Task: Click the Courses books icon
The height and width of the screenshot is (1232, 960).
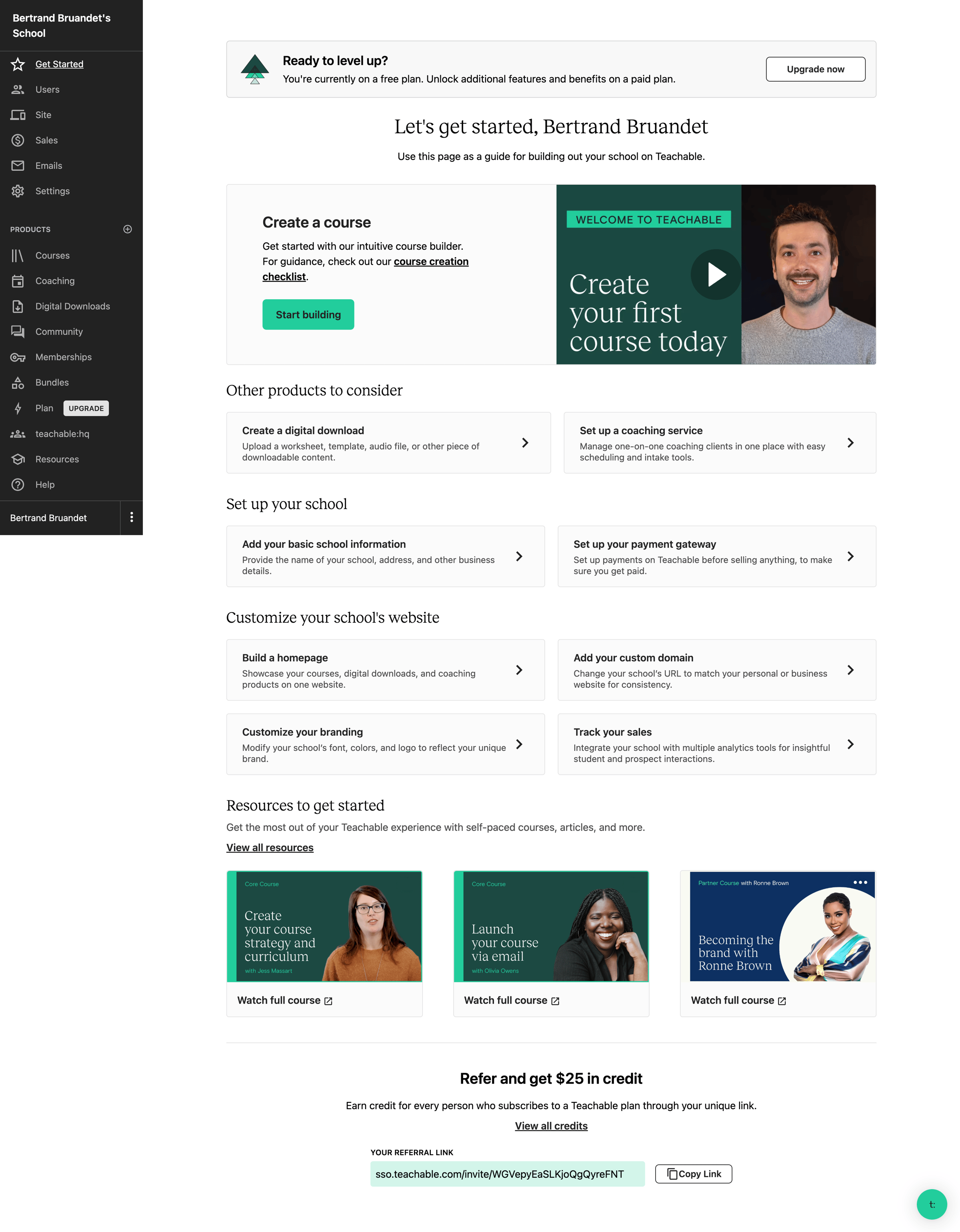Action: pos(18,256)
